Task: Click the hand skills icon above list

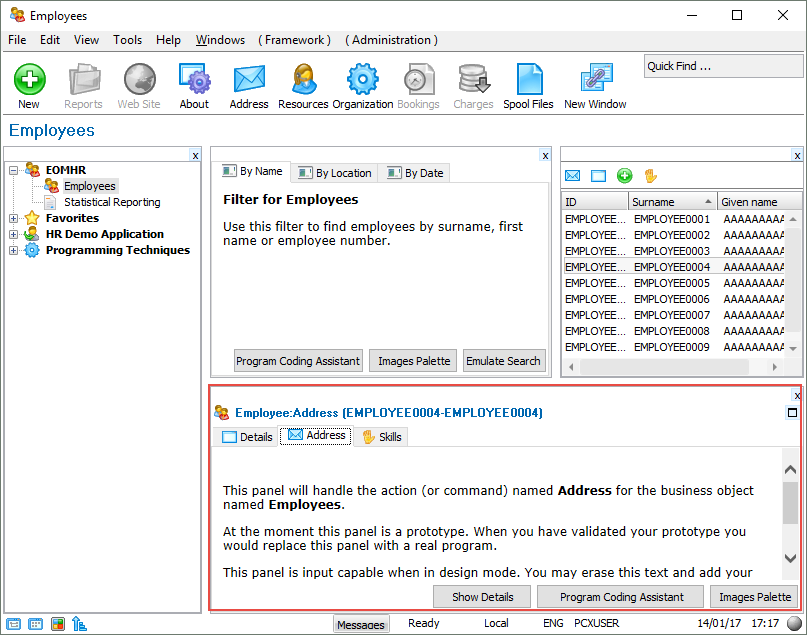Action: coord(651,176)
